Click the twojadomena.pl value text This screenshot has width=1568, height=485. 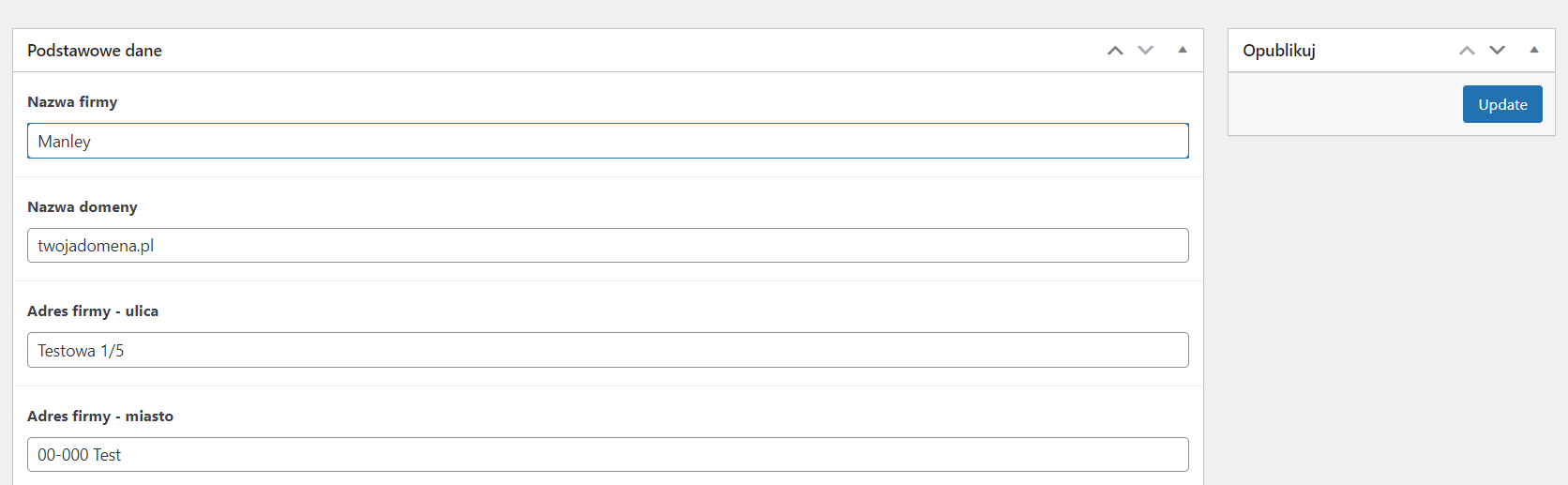pyautogui.click(x=96, y=246)
